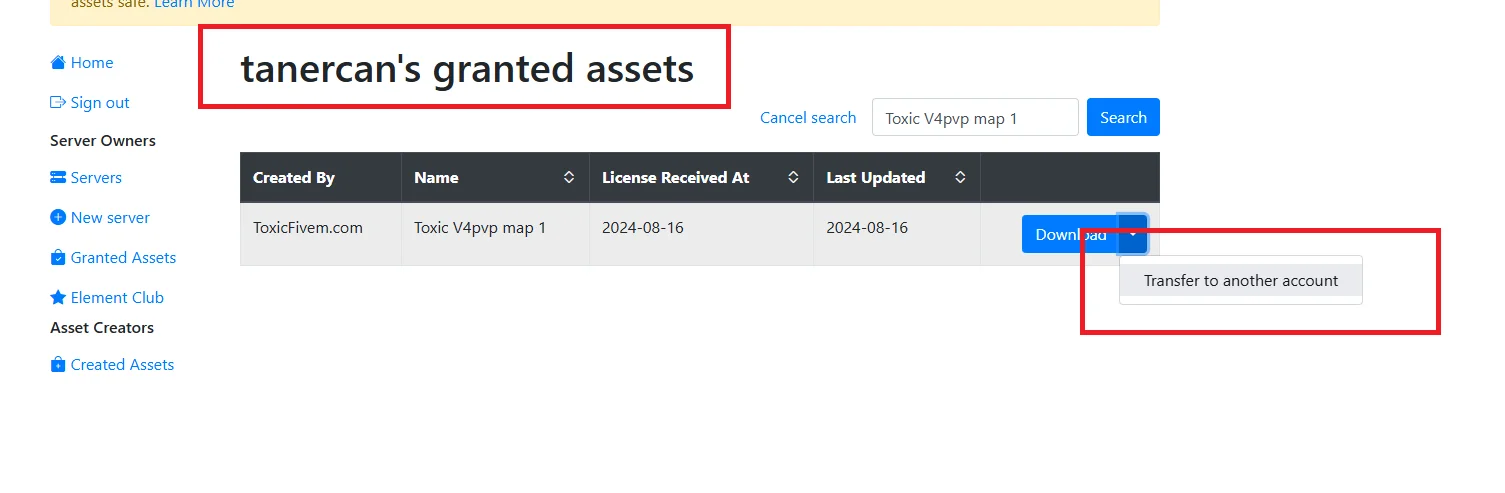Follow the Learn More link in banner
The height and width of the screenshot is (493, 1505).
[194, 4]
